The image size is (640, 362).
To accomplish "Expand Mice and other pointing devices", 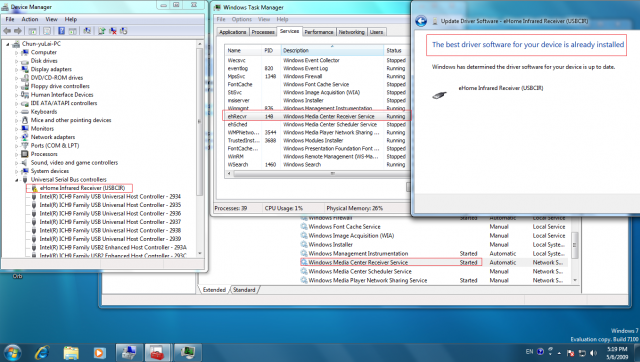I will [17, 120].
